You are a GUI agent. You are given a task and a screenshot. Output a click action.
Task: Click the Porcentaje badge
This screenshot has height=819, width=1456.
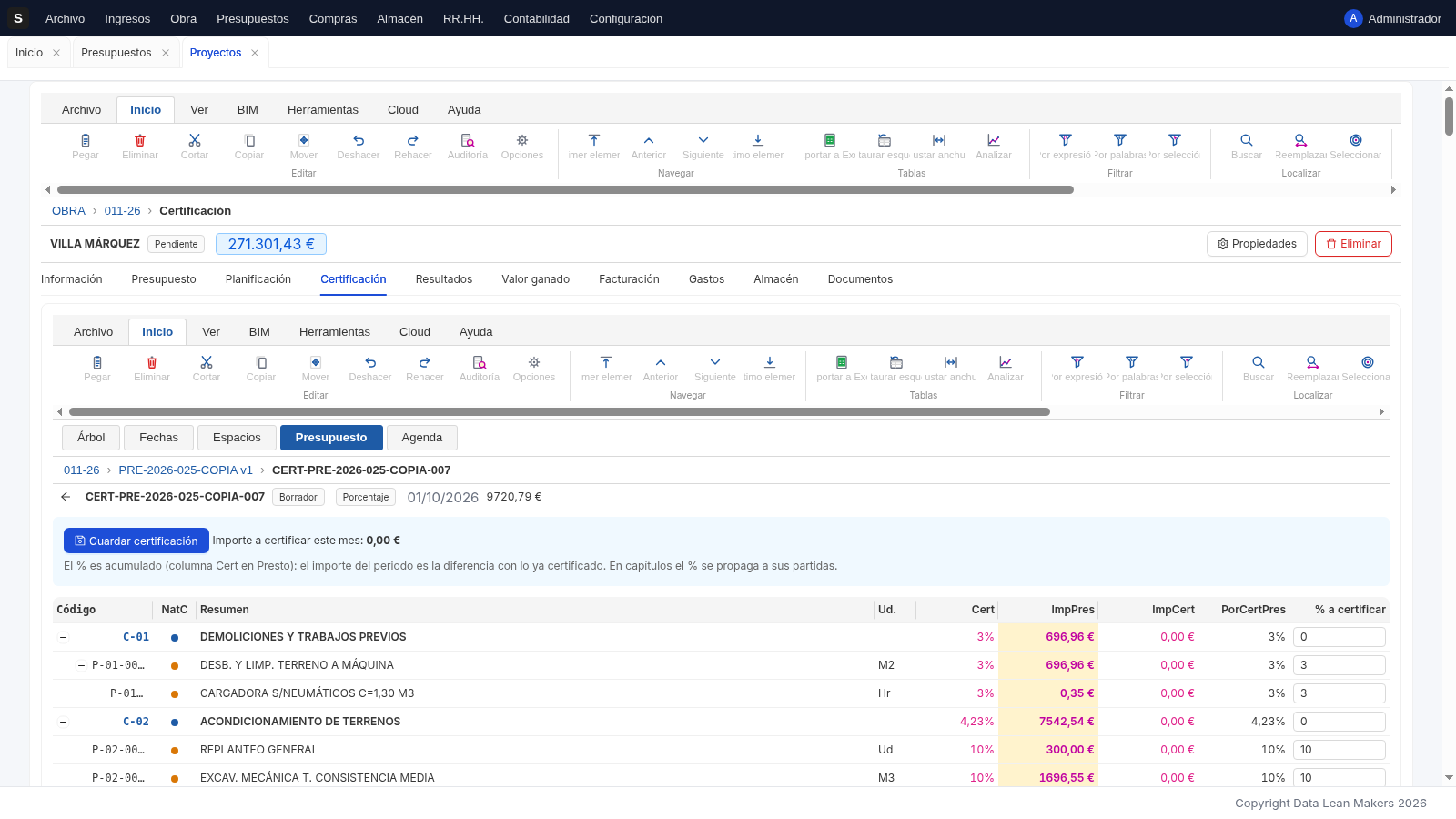pos(366,497)
